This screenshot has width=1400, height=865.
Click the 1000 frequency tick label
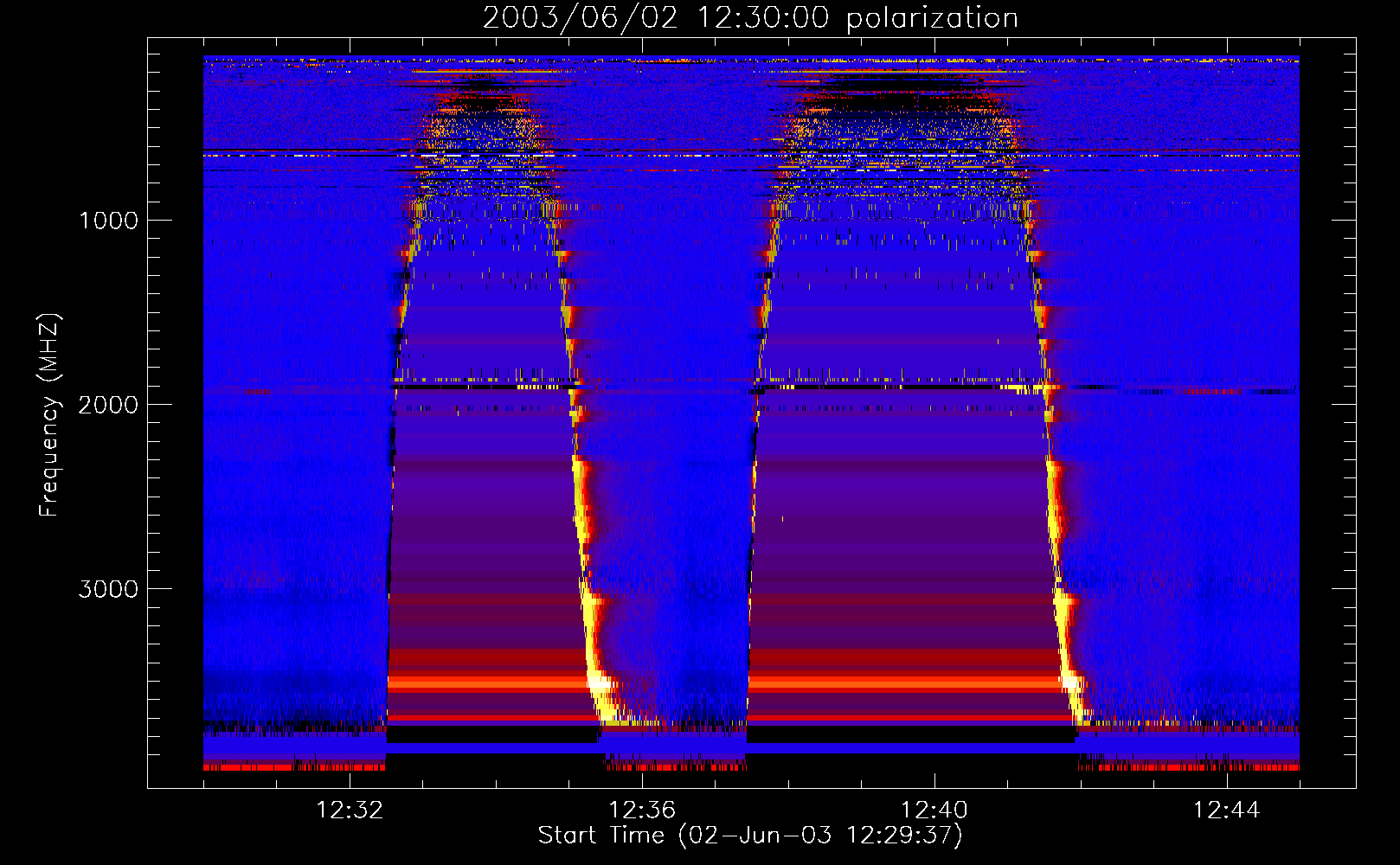pyautogui.click(x=108, y=221)
